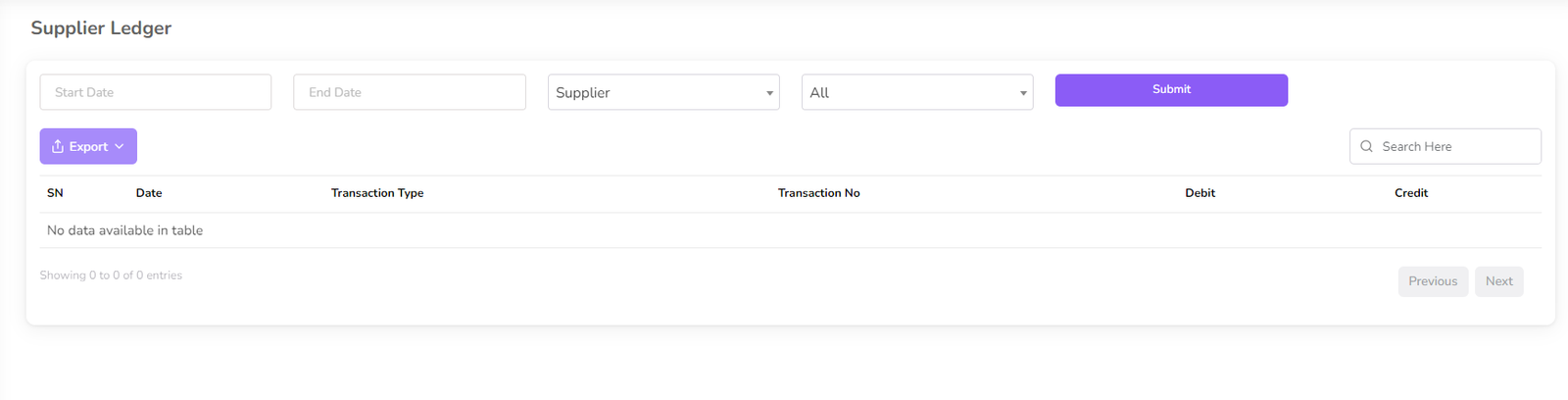Image resolution: width=1568 pixels, height=400 pixels.
Task: Focus the End Date field
Action: coord(409,92)
